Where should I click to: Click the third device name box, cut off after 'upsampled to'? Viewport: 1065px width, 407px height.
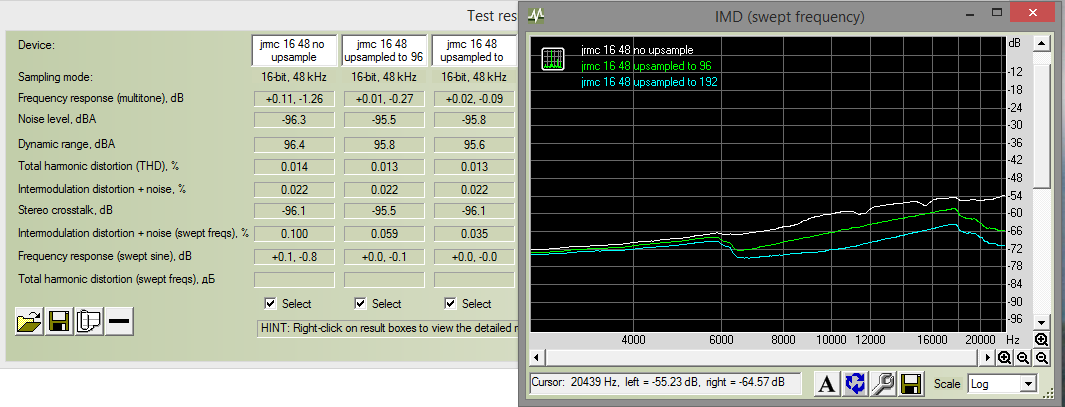click(473, 50)
